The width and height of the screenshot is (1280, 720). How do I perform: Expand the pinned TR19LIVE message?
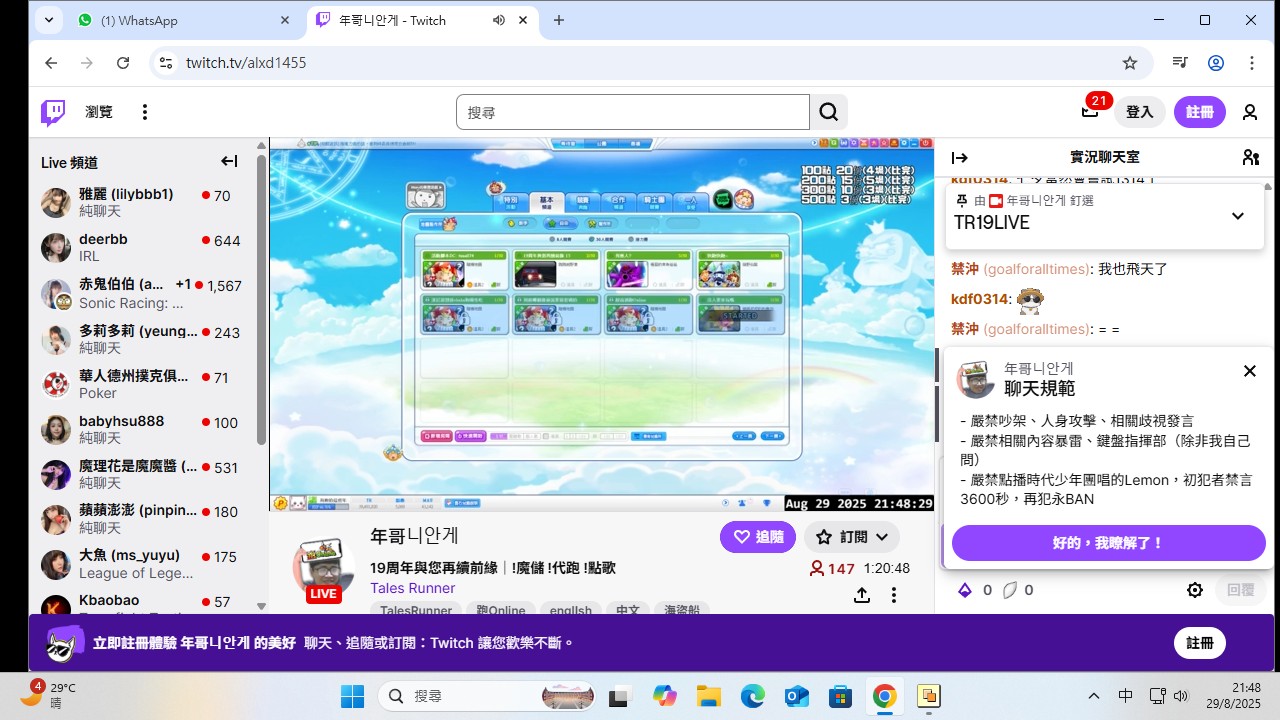pos(1237,216)
